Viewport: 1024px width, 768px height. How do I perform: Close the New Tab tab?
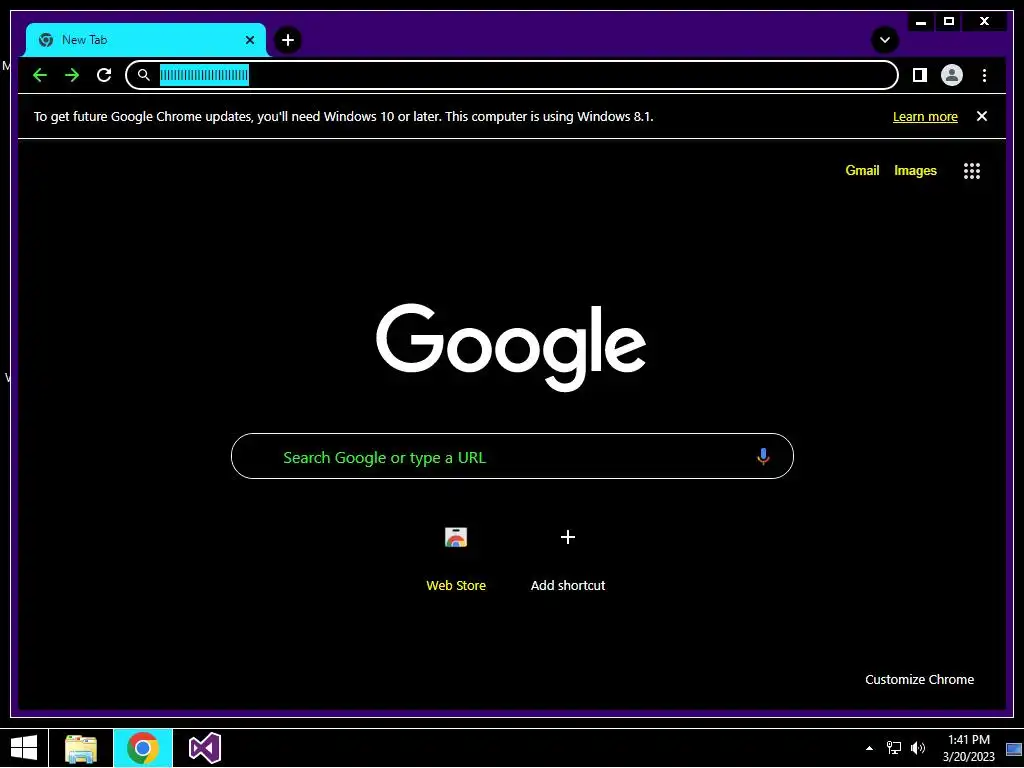pyautogui.click(x=249, y=40)
